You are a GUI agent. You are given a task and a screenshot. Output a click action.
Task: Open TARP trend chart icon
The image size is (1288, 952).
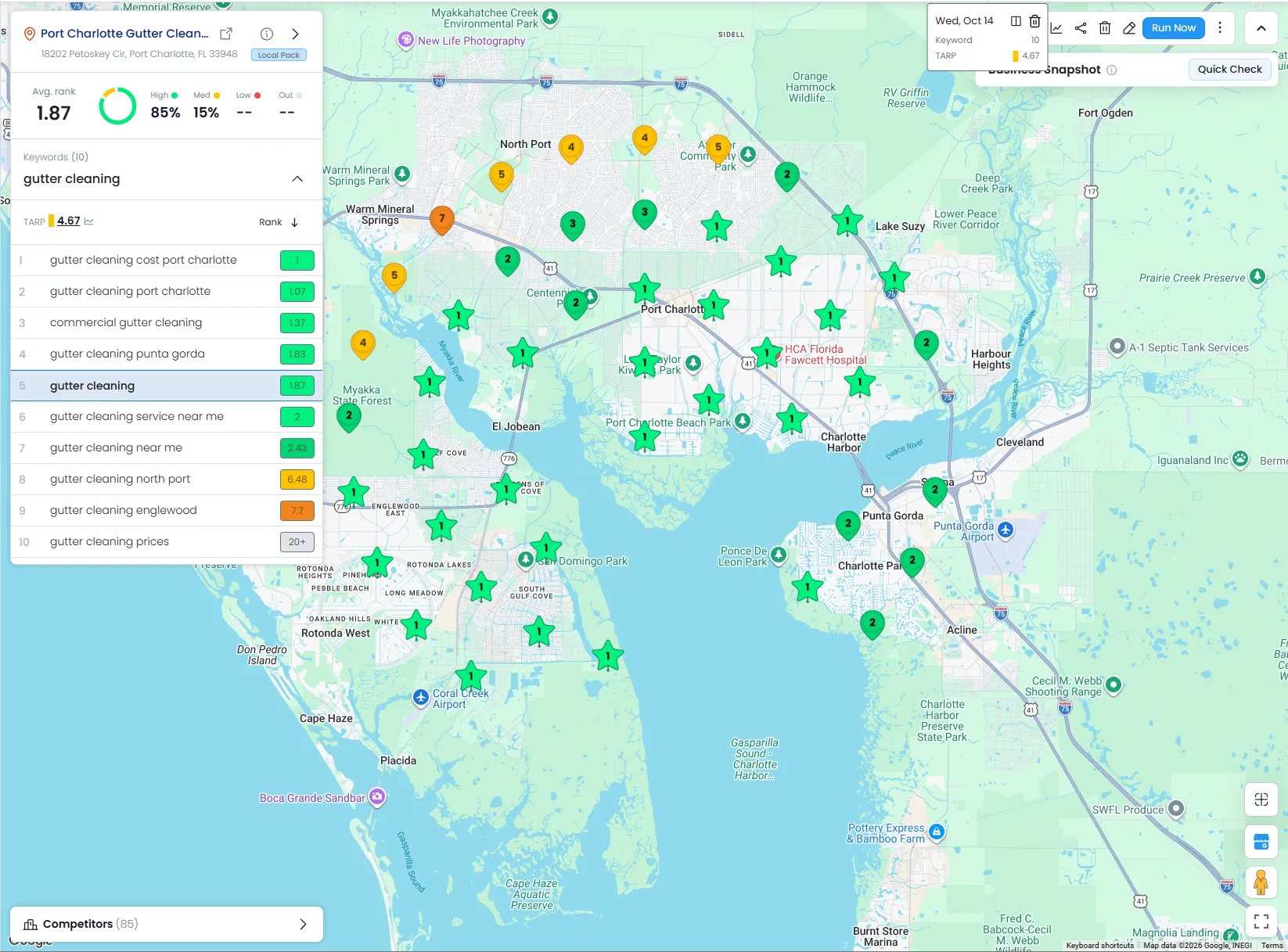point(89,221)
